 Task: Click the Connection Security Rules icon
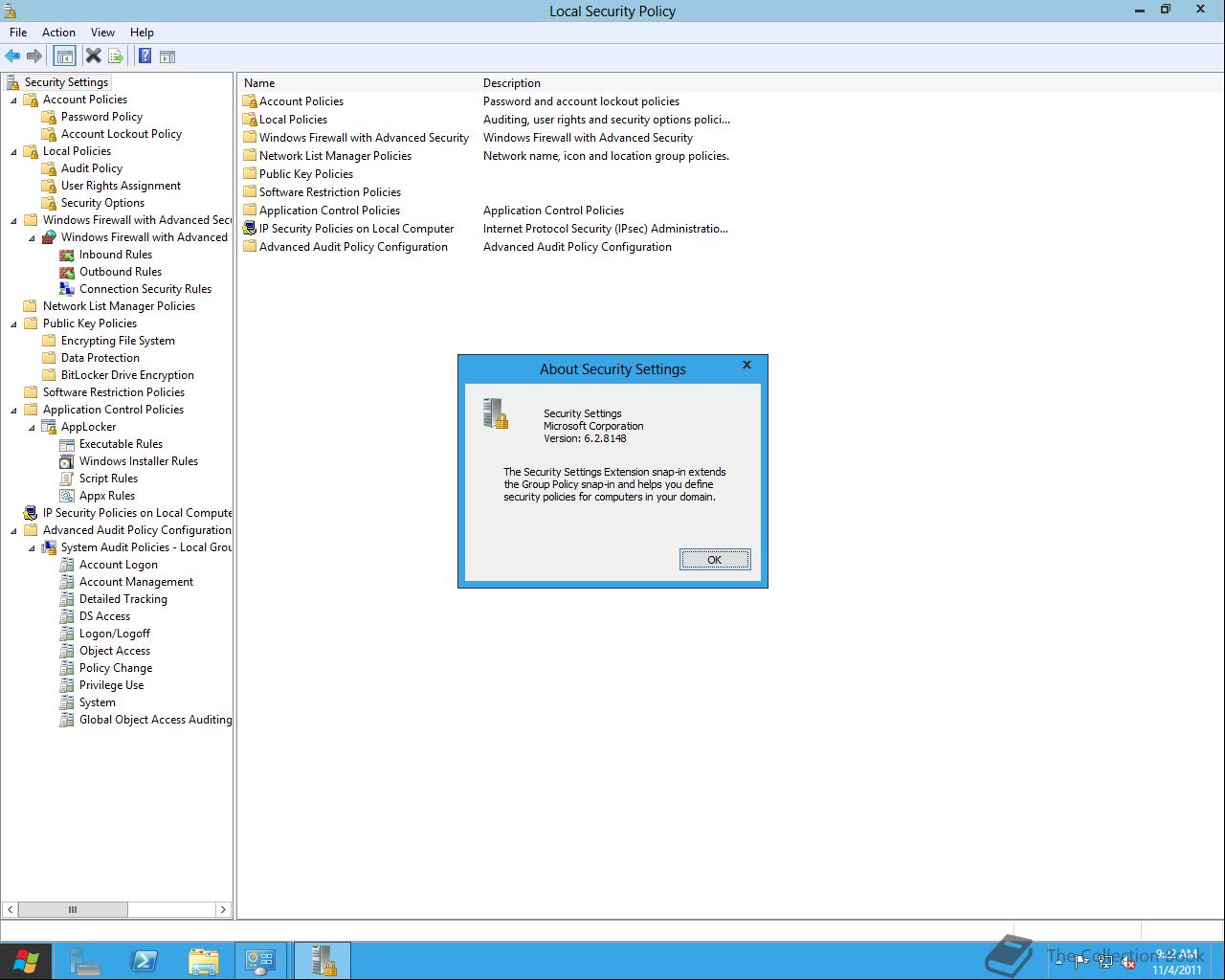(x=67, y=289)
